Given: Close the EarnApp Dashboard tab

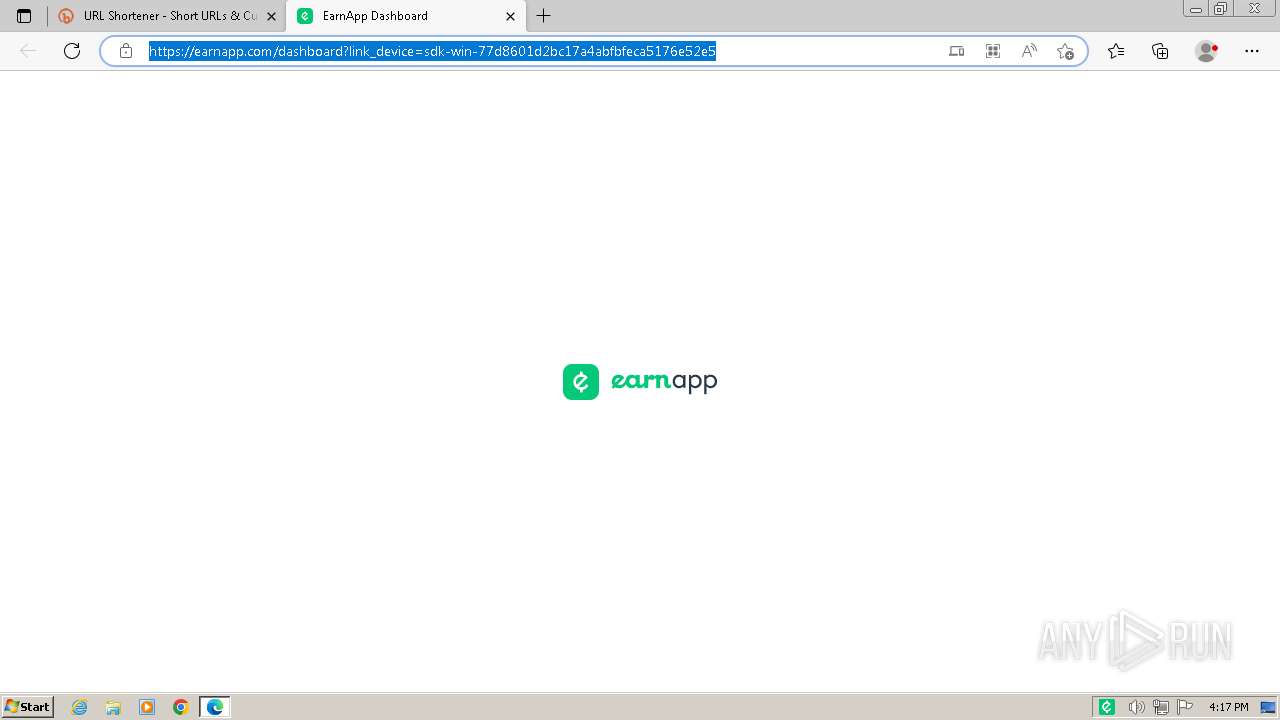Looking at the screenshot, I should tap(510, 16).
